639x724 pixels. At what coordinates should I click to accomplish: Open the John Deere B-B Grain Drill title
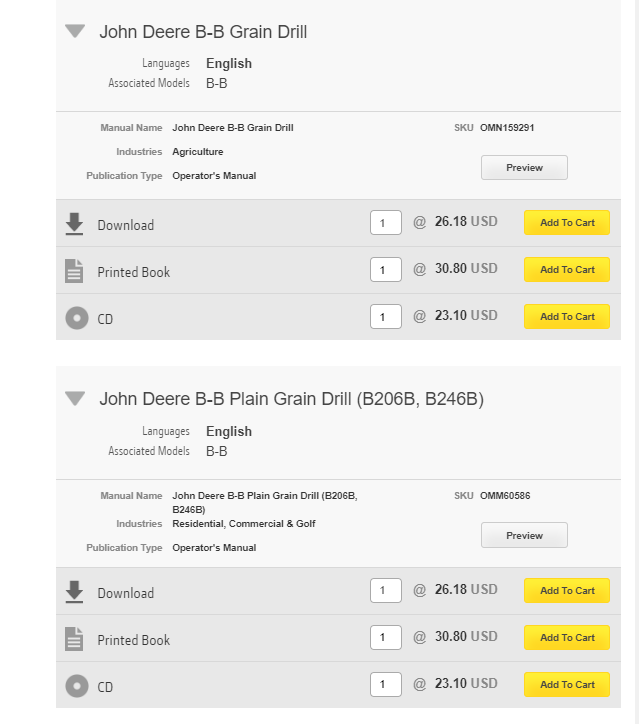click(x=203, y=32)
